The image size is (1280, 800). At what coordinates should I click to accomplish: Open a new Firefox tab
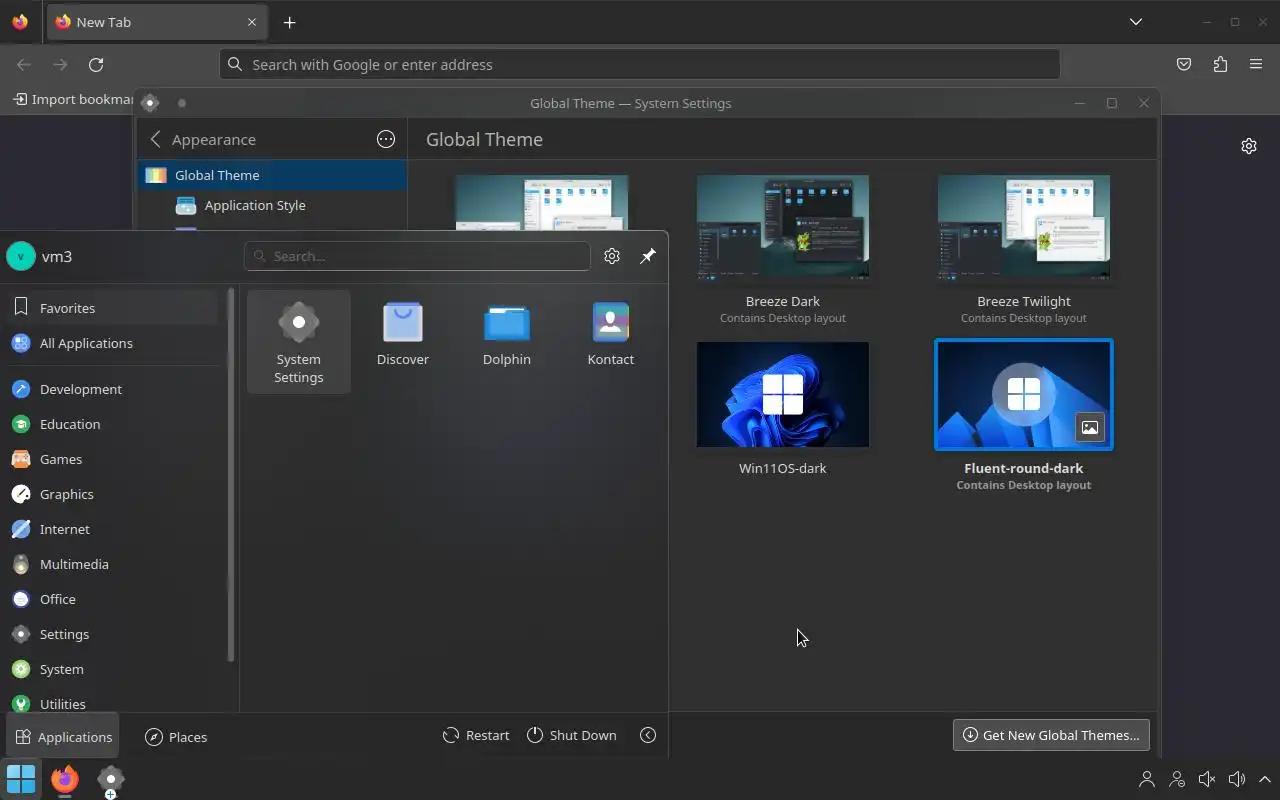(x=289, y=22)
